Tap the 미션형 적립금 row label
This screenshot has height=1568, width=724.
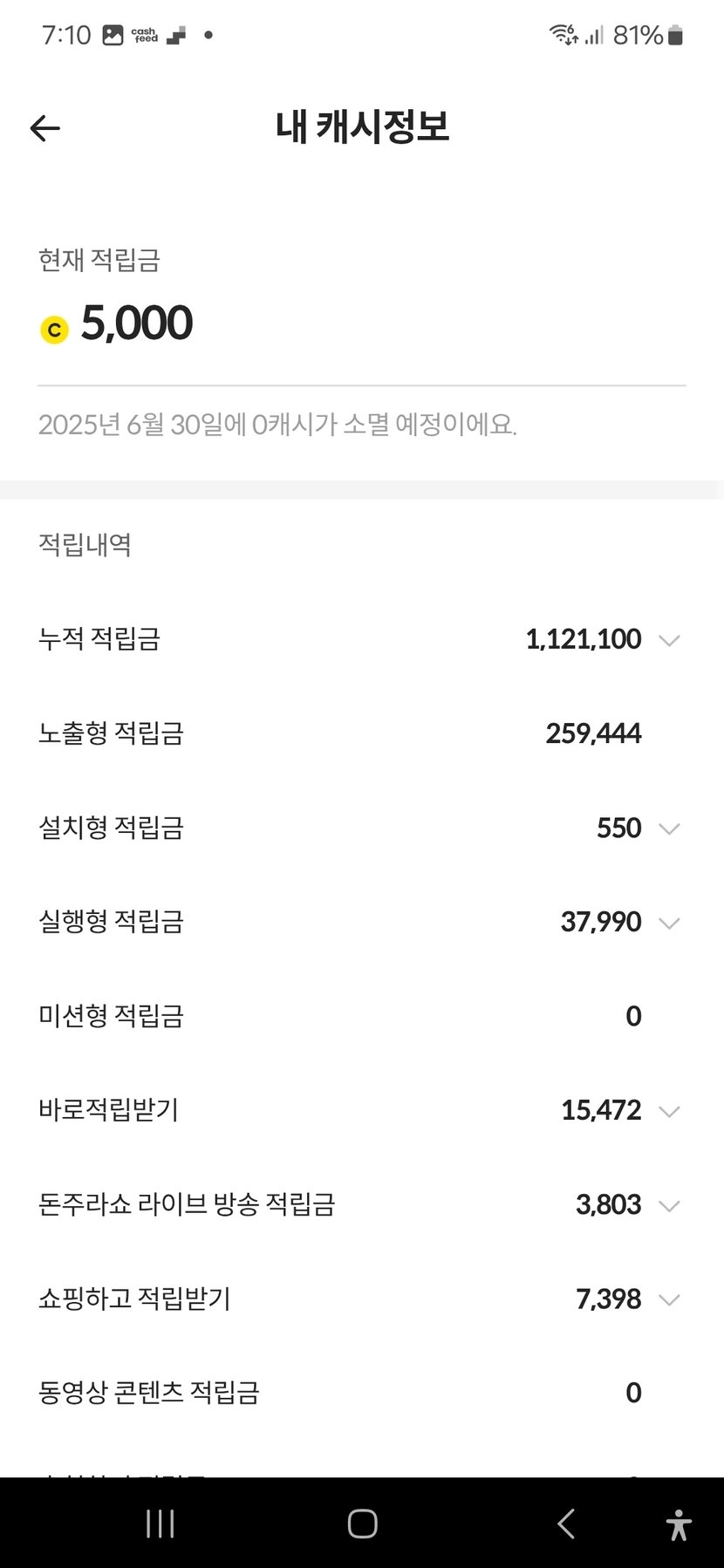[111, 1016]
